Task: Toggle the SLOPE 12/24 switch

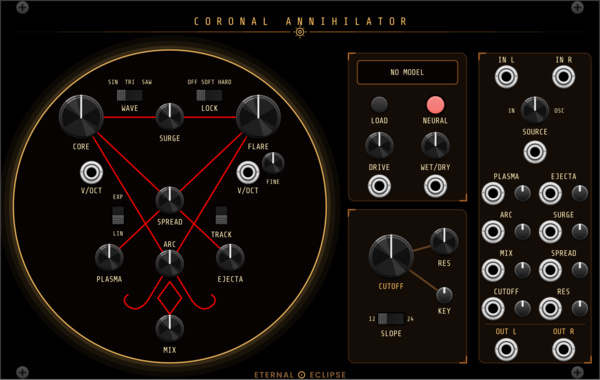Action: 391,318
